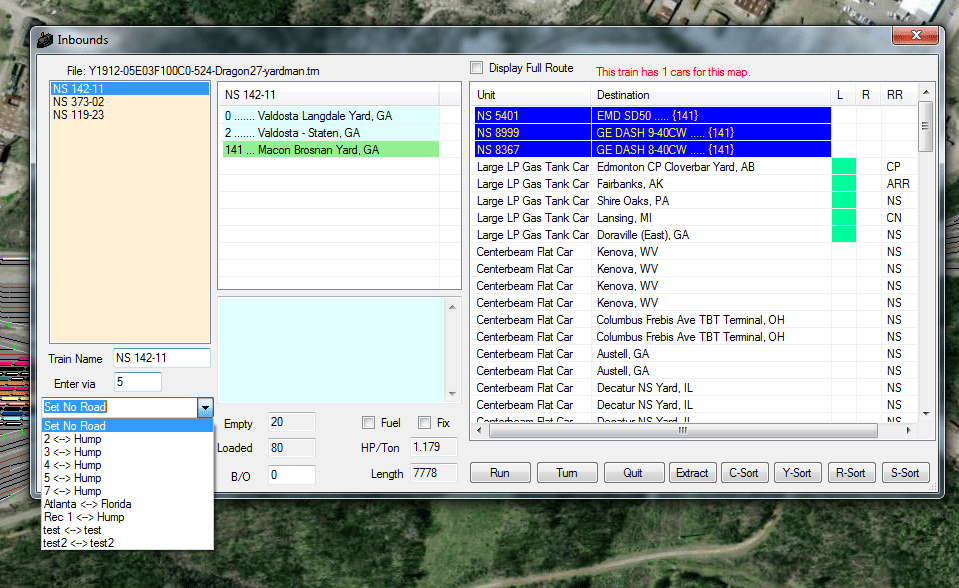Click the Unit column header
Viewport: 959px width, 588px height.
click(x=531, y=95)
